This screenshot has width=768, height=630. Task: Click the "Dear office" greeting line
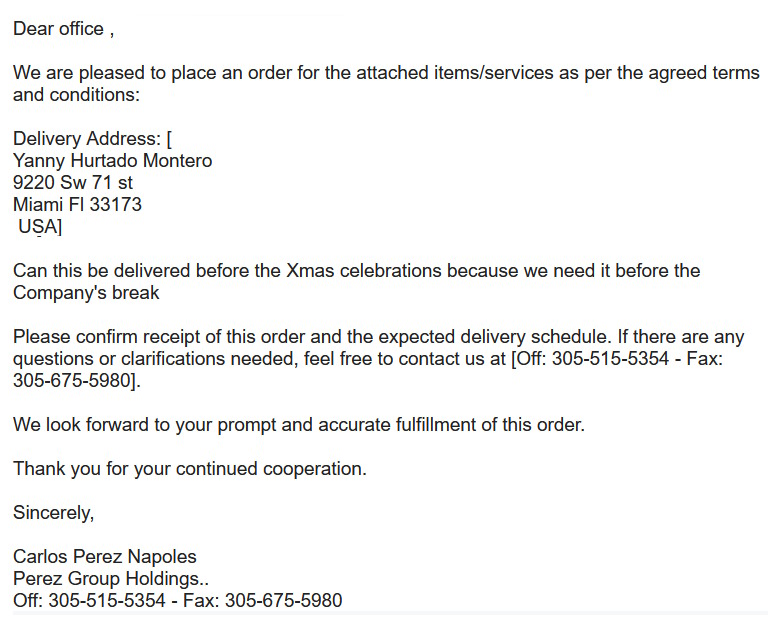click(x=58, y=29)
